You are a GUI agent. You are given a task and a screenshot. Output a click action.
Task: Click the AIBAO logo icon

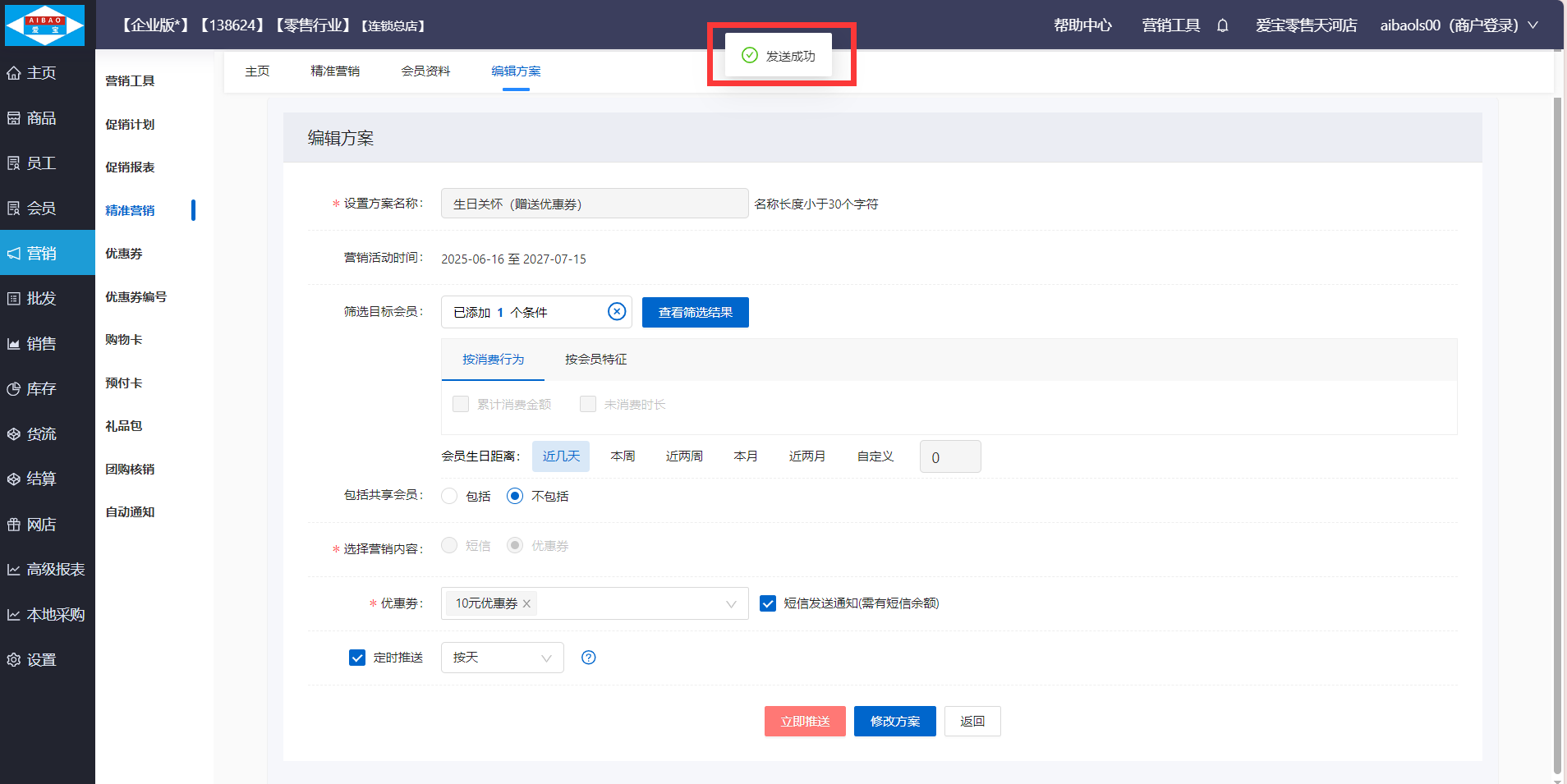tap(45, 25)
